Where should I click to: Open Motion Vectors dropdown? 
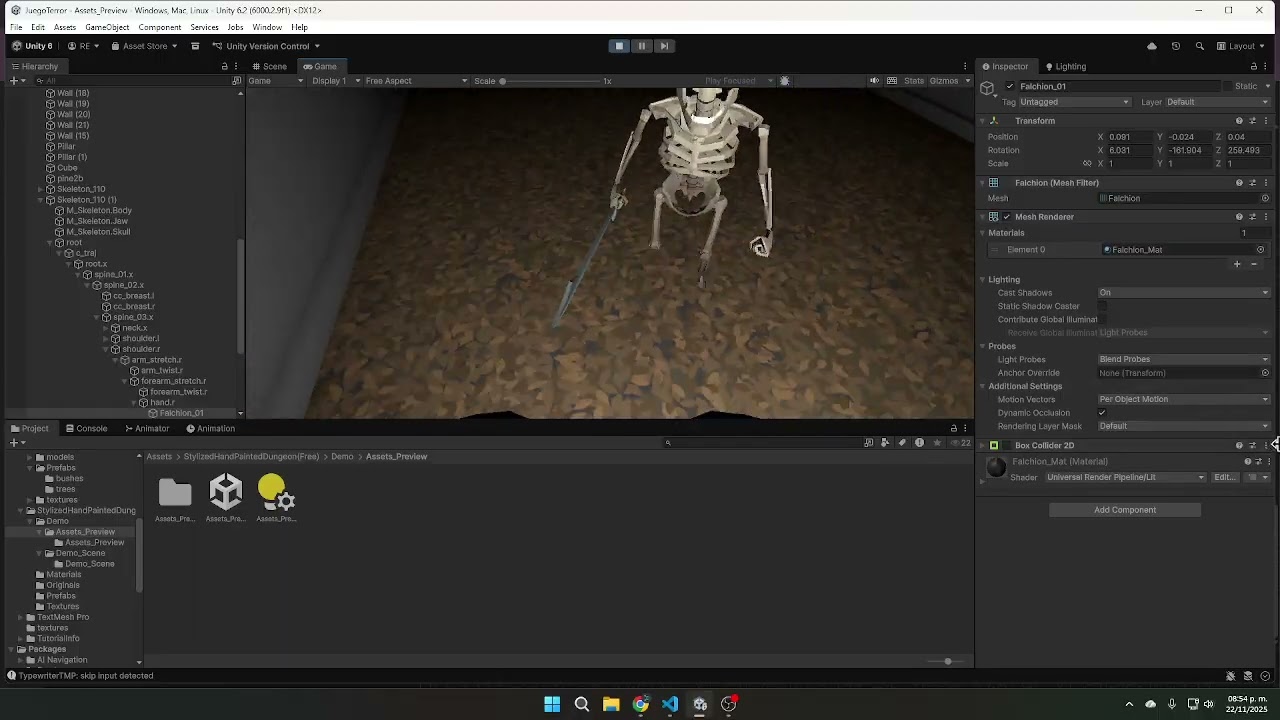point(1184,400)
